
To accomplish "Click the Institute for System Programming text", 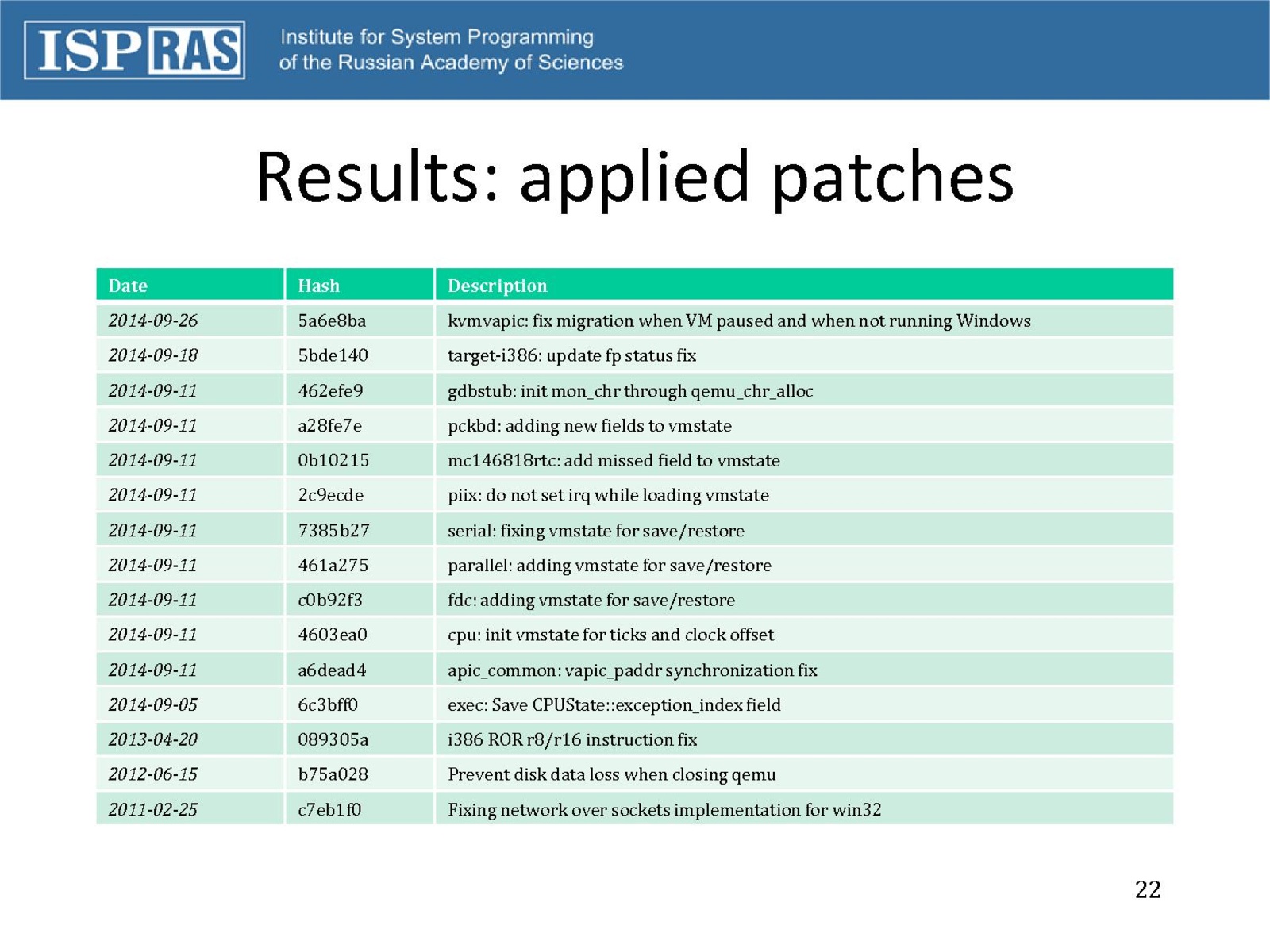I will 450,50.
